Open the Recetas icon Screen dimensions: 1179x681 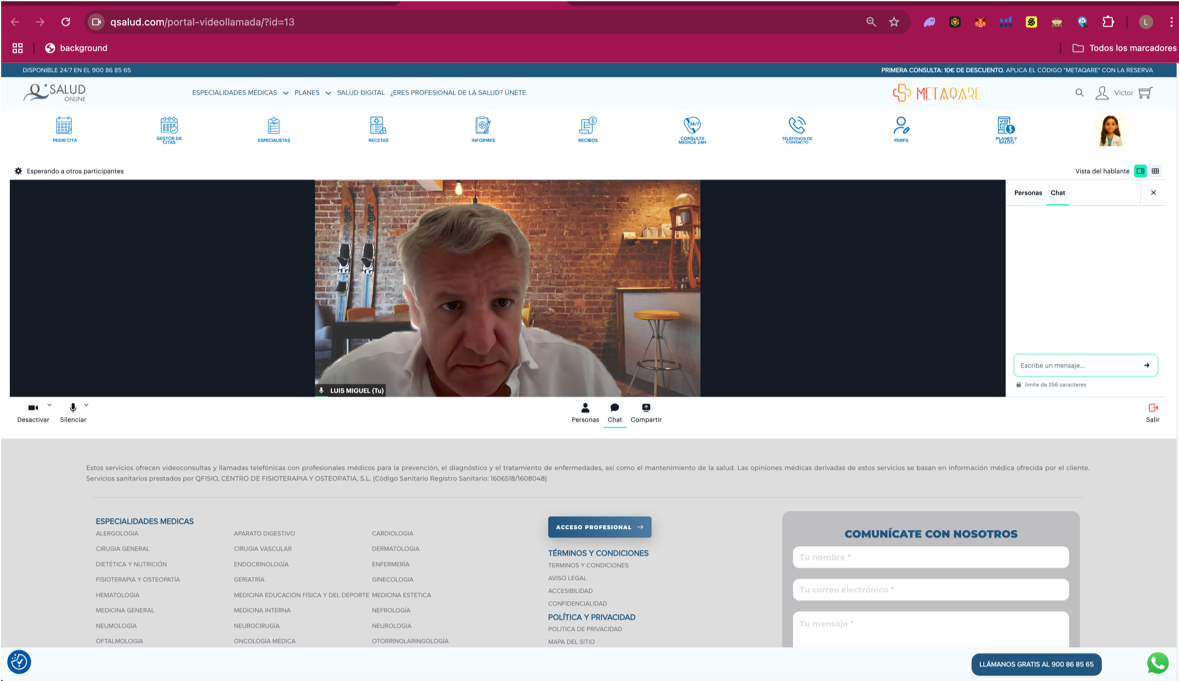click(x=378, y=129)
